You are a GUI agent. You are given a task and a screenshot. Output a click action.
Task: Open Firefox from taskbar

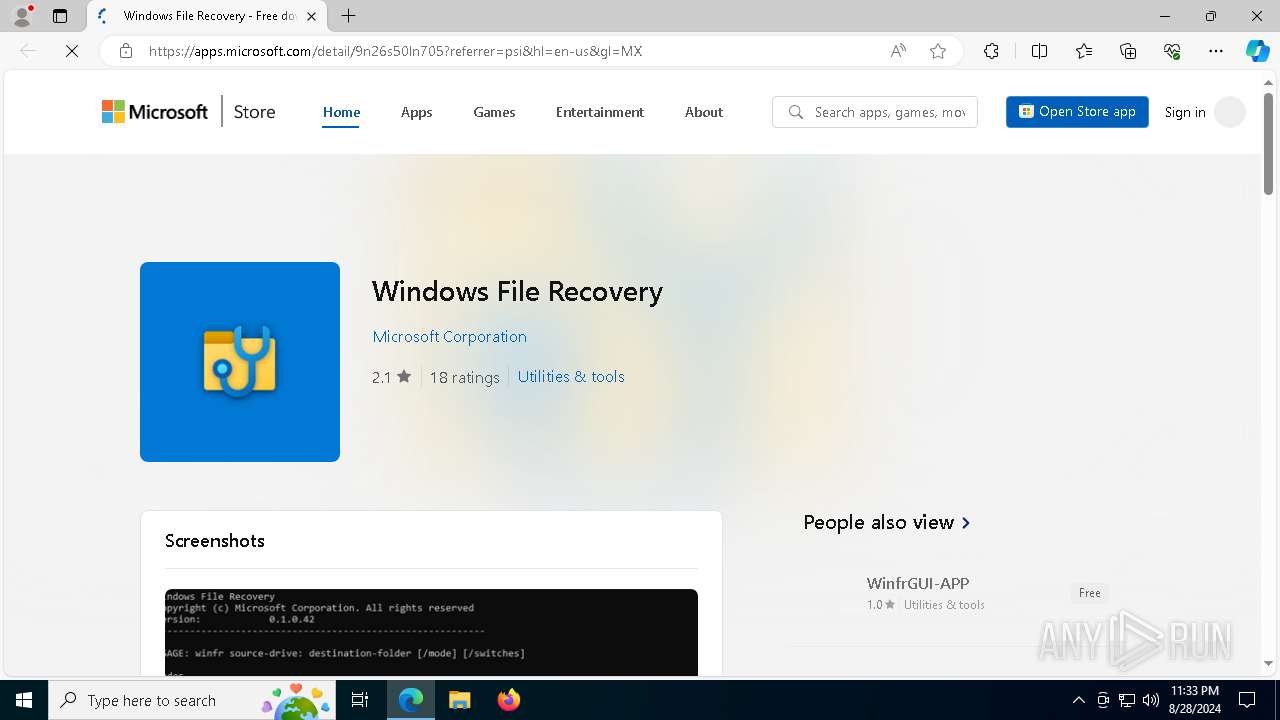point(508,700)
